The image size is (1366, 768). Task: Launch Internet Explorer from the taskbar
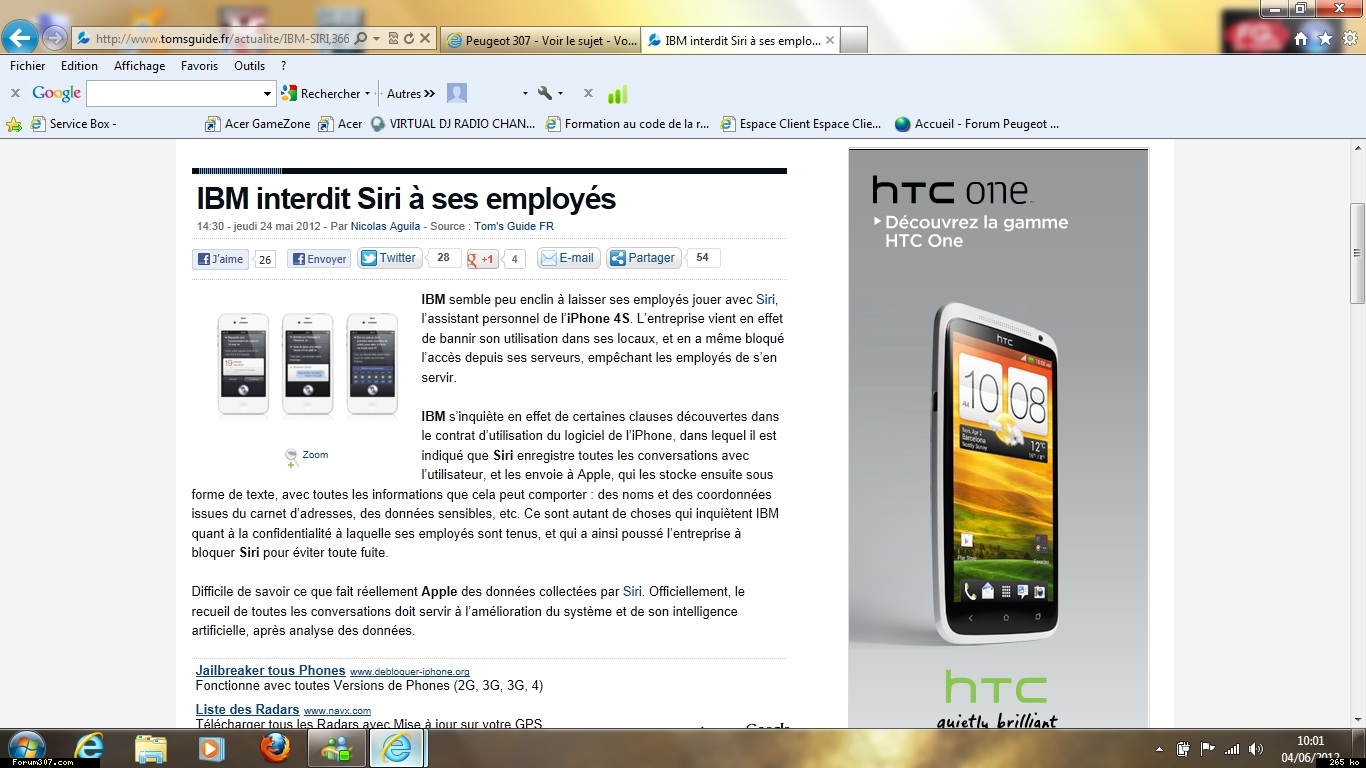pyautogui.click(x=89, y=747)
